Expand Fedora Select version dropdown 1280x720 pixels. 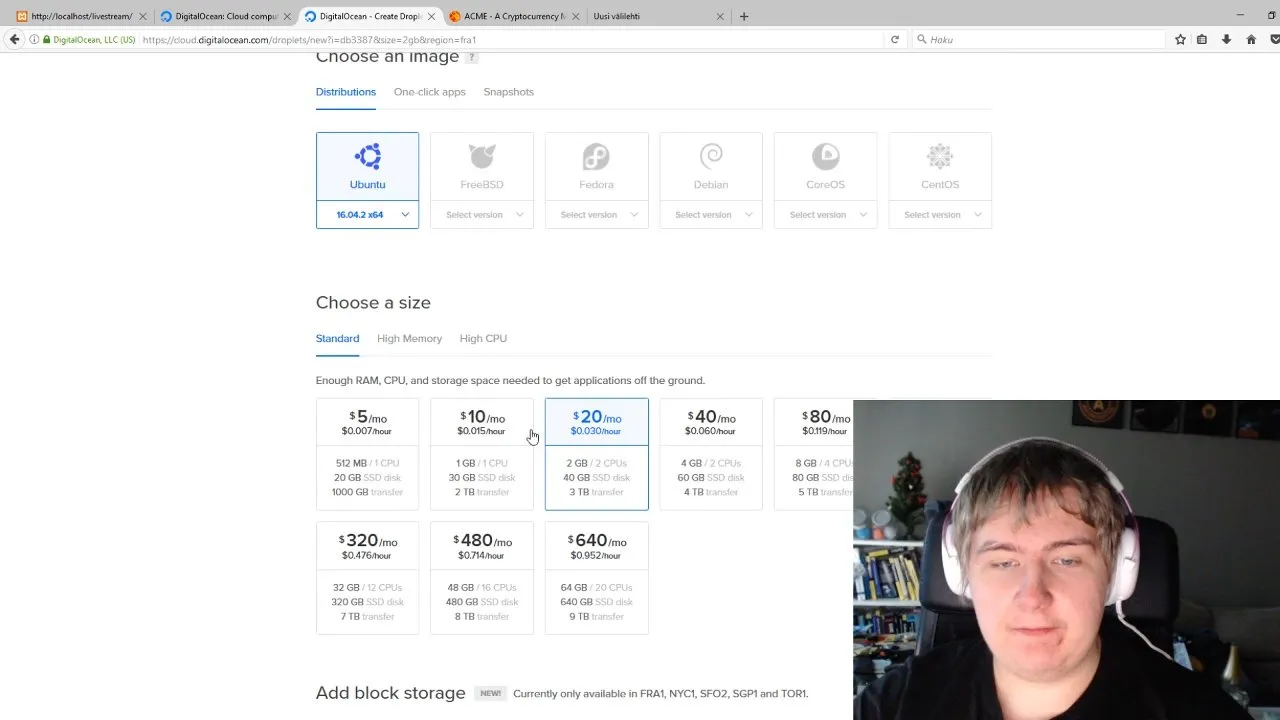(596, 214)
